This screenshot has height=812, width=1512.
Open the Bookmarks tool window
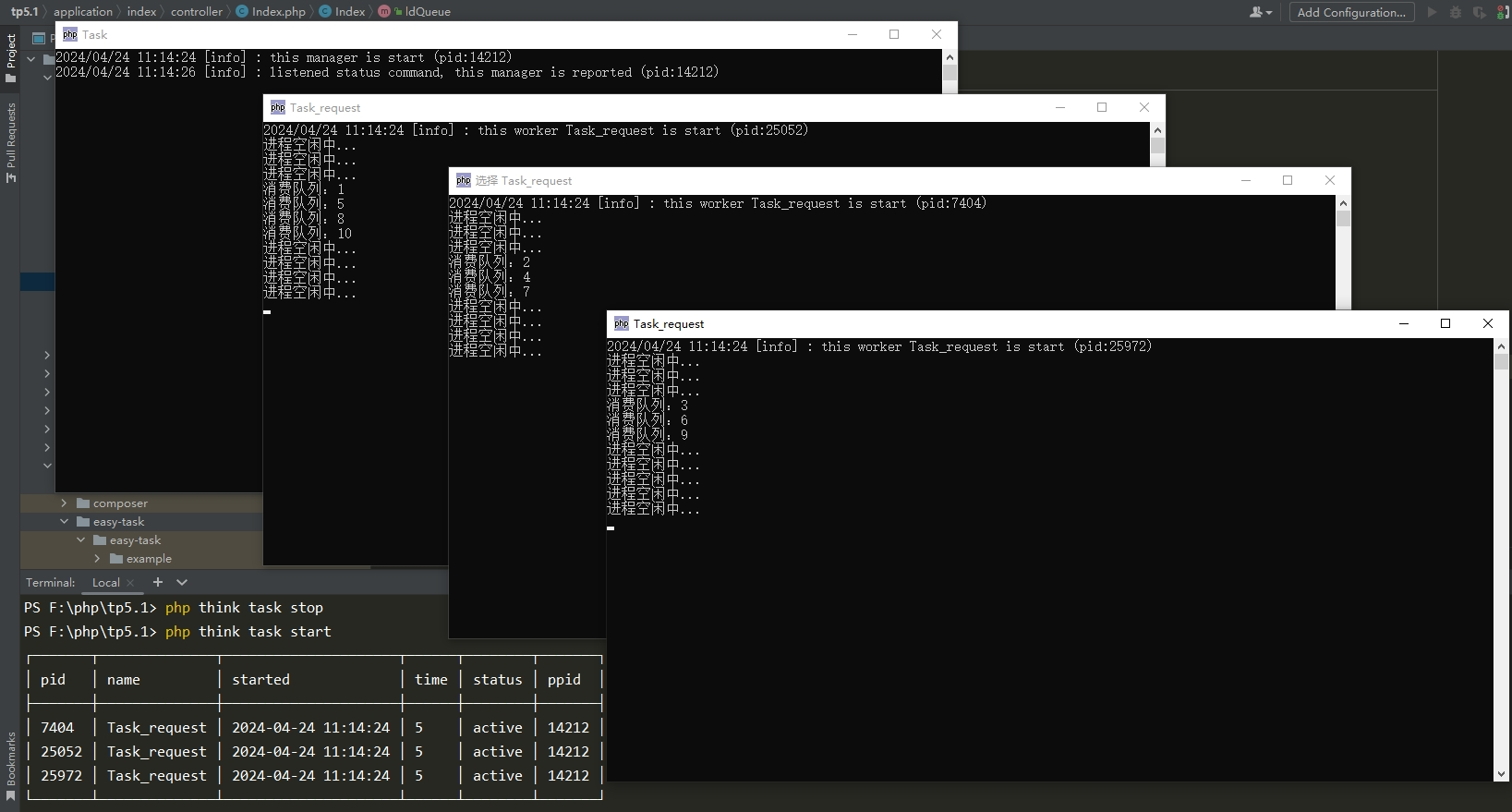click(x=10, y=766)
